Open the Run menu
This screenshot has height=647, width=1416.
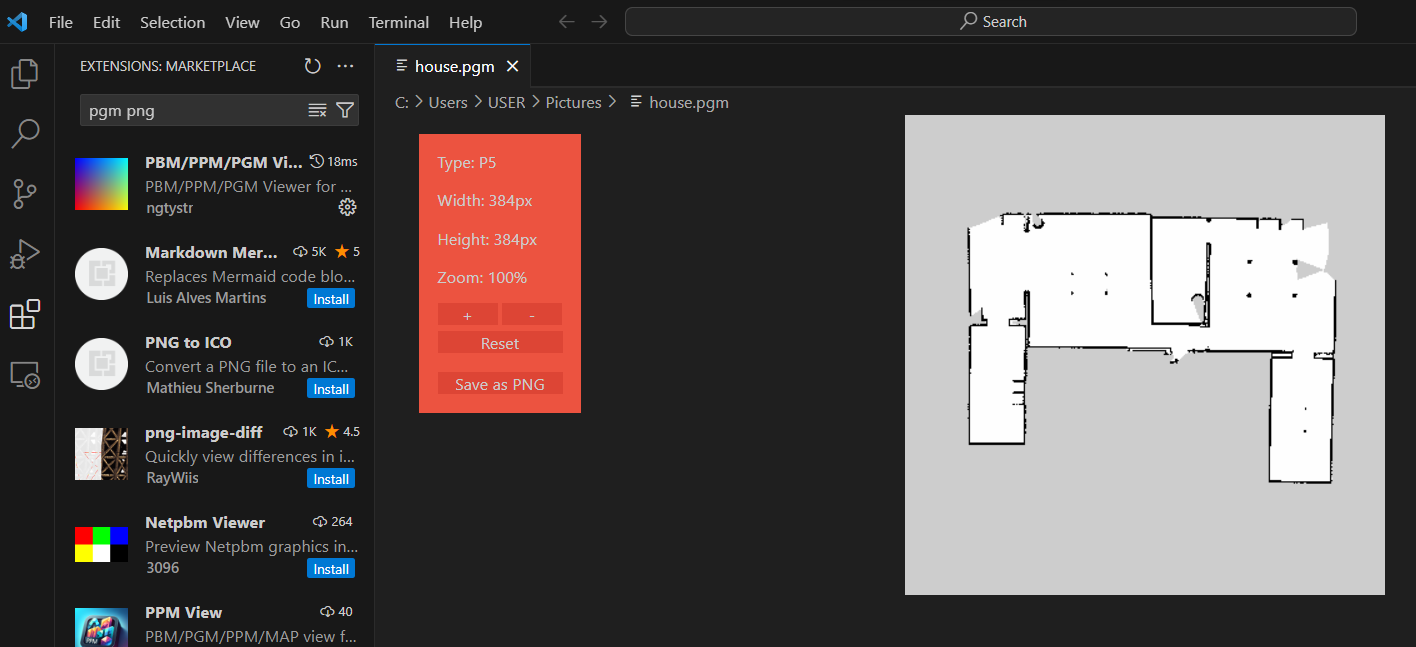pyautogui.click(x=335, y=22)
